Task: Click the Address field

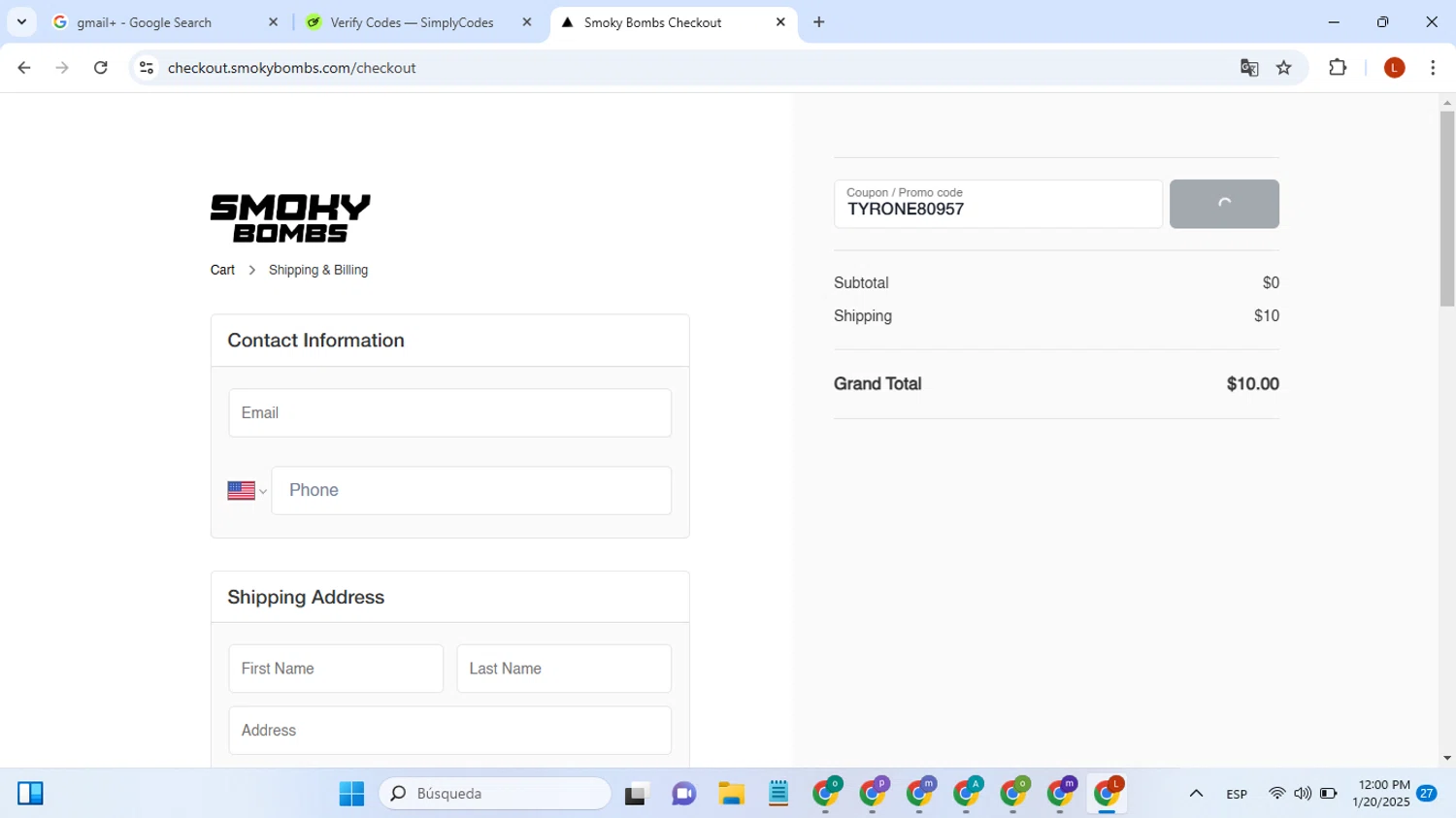Action: click(x=450, y=731)
